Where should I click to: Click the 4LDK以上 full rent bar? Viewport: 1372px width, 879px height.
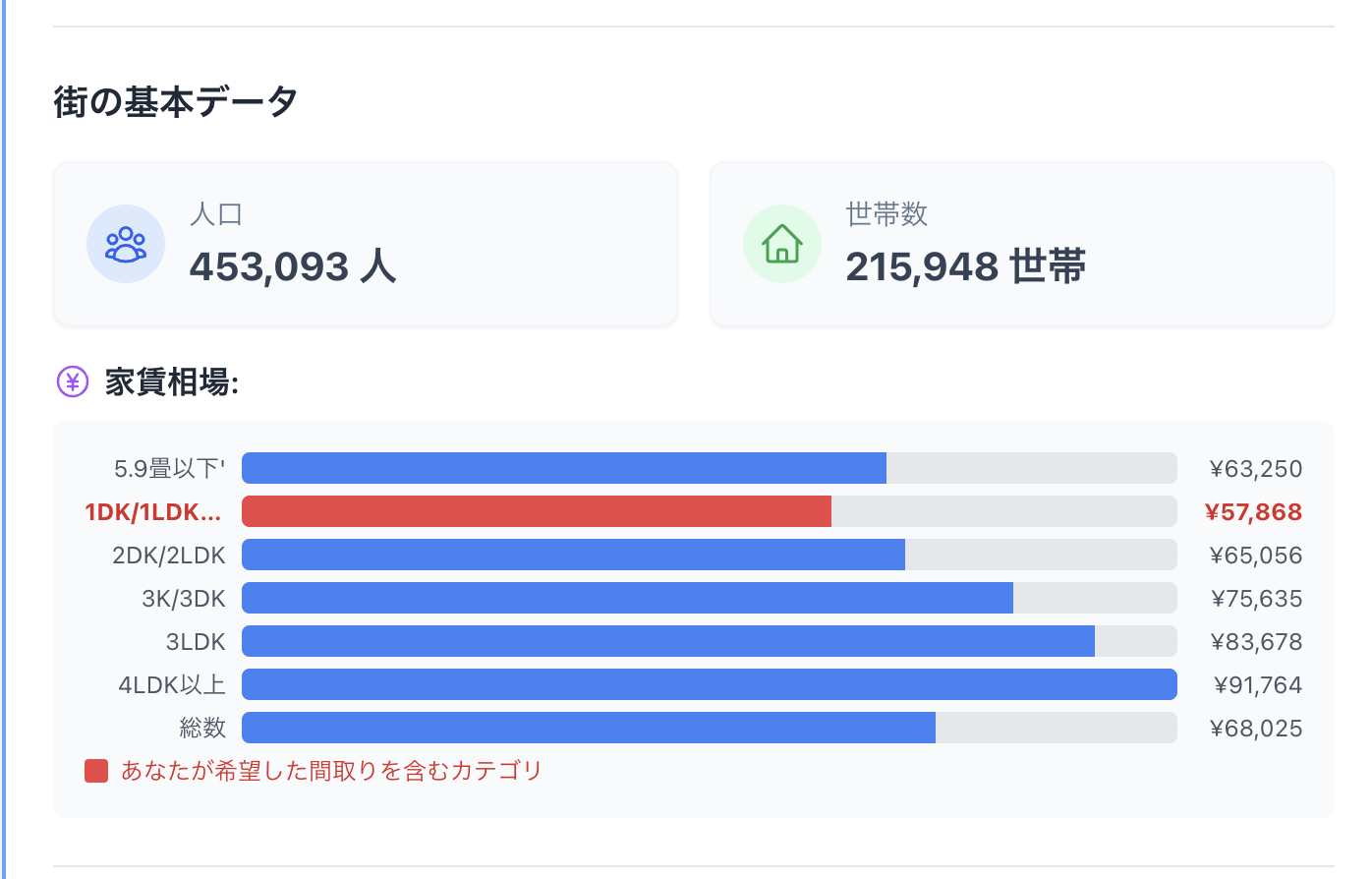tap(709, 684)
